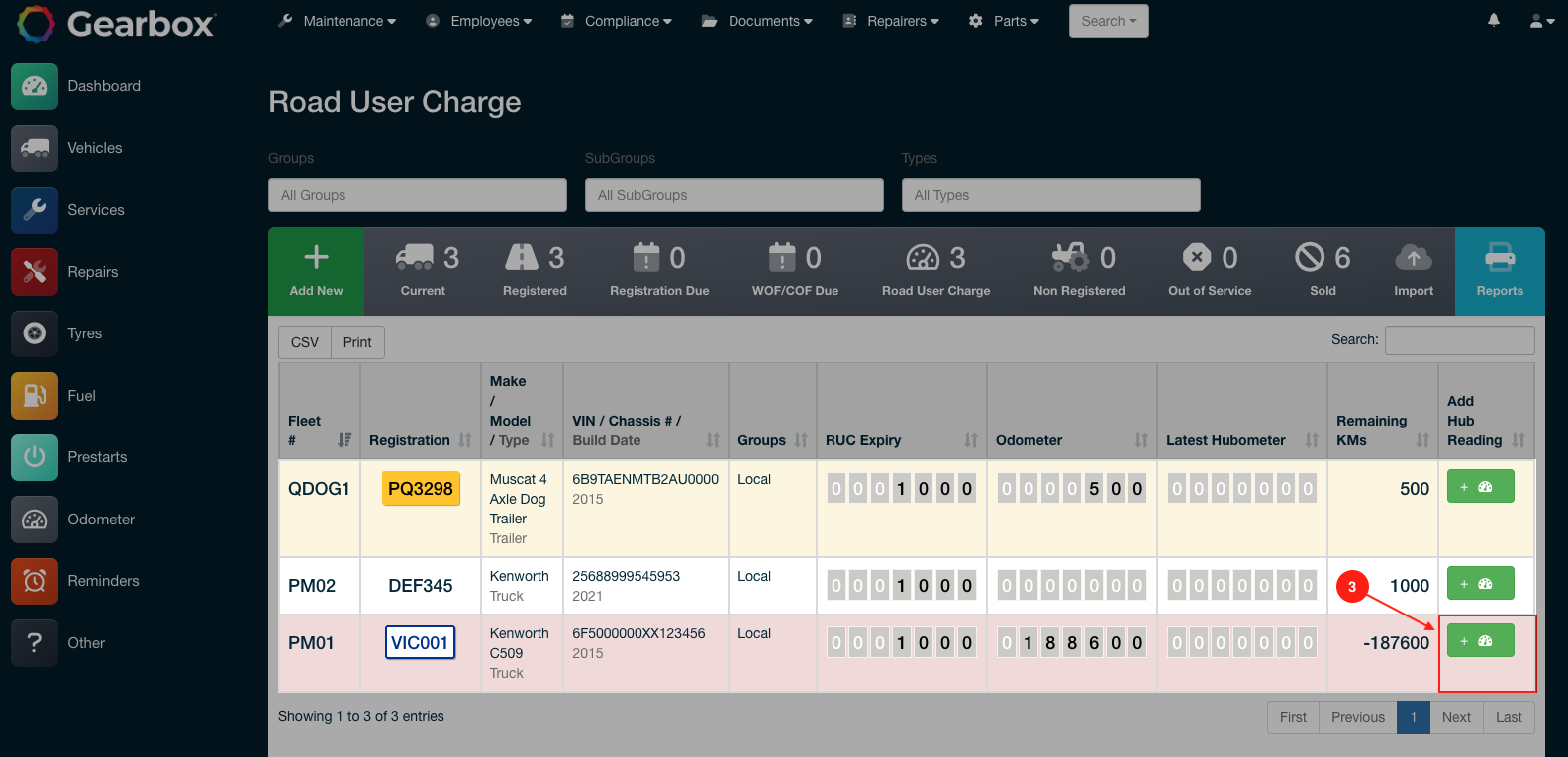Go to Next page of entries

pyautogui.click(x=1456, y=717)
